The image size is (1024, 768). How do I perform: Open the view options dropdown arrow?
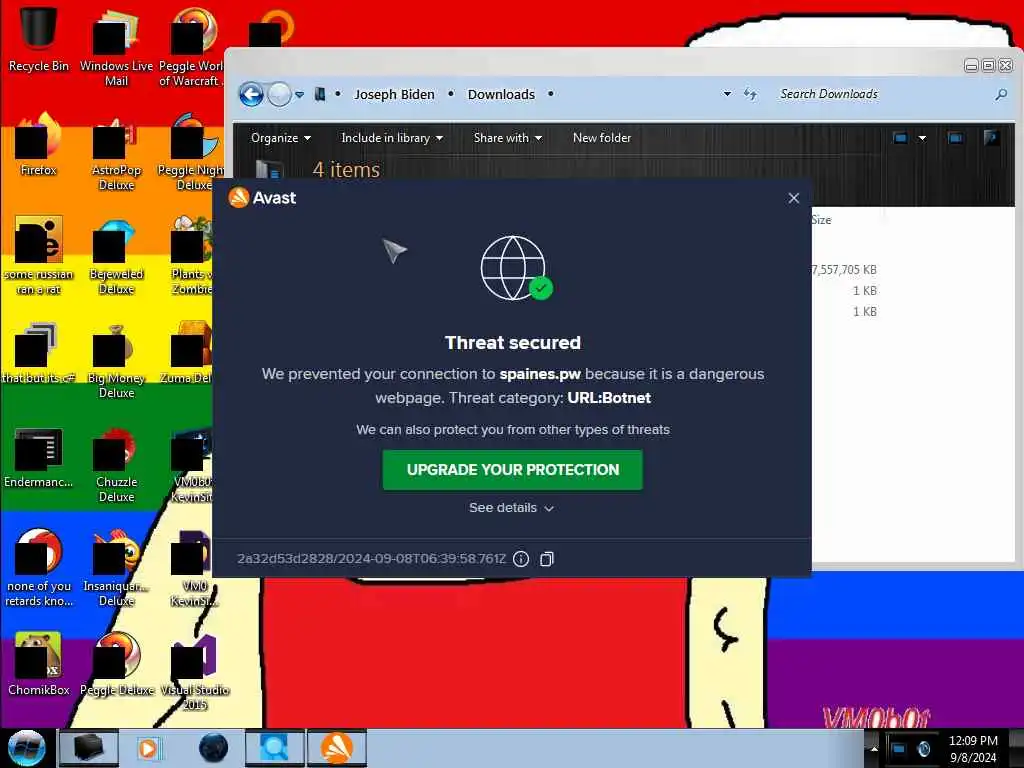click(x=922, y=138)
